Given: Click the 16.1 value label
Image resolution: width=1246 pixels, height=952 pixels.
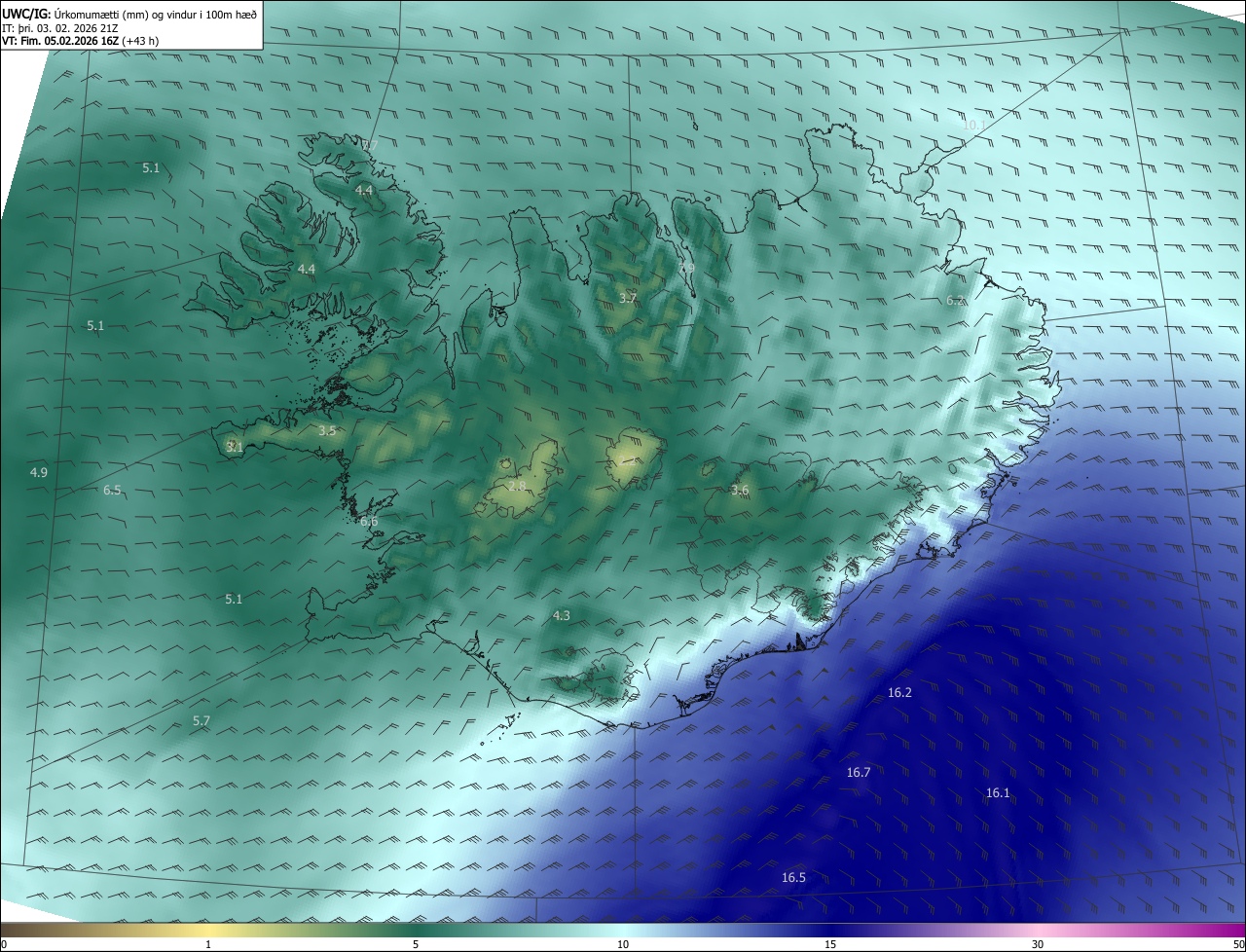Looking at the screenshot, I should click(998, 793).
